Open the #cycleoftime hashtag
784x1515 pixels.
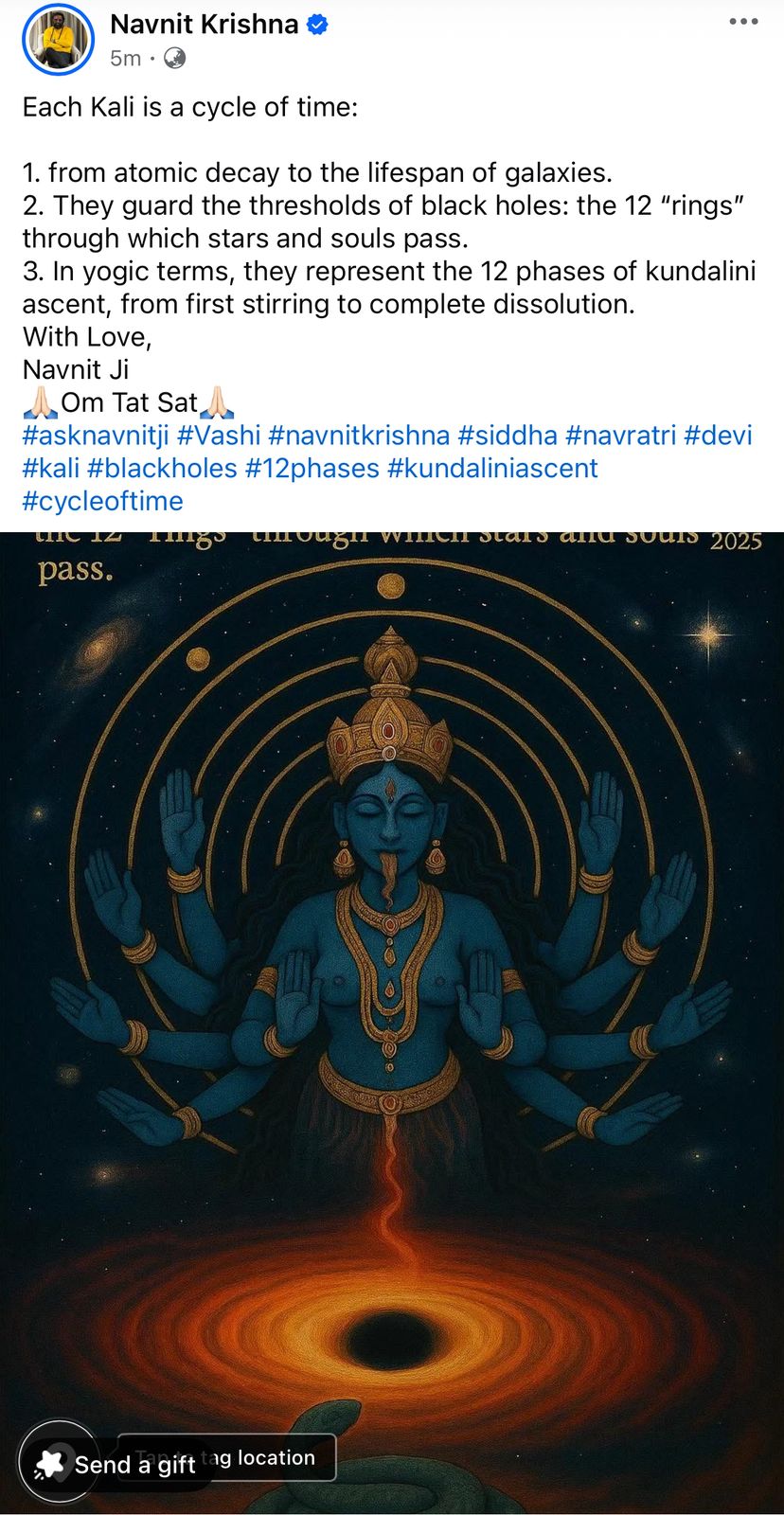[x=103, y=501]
